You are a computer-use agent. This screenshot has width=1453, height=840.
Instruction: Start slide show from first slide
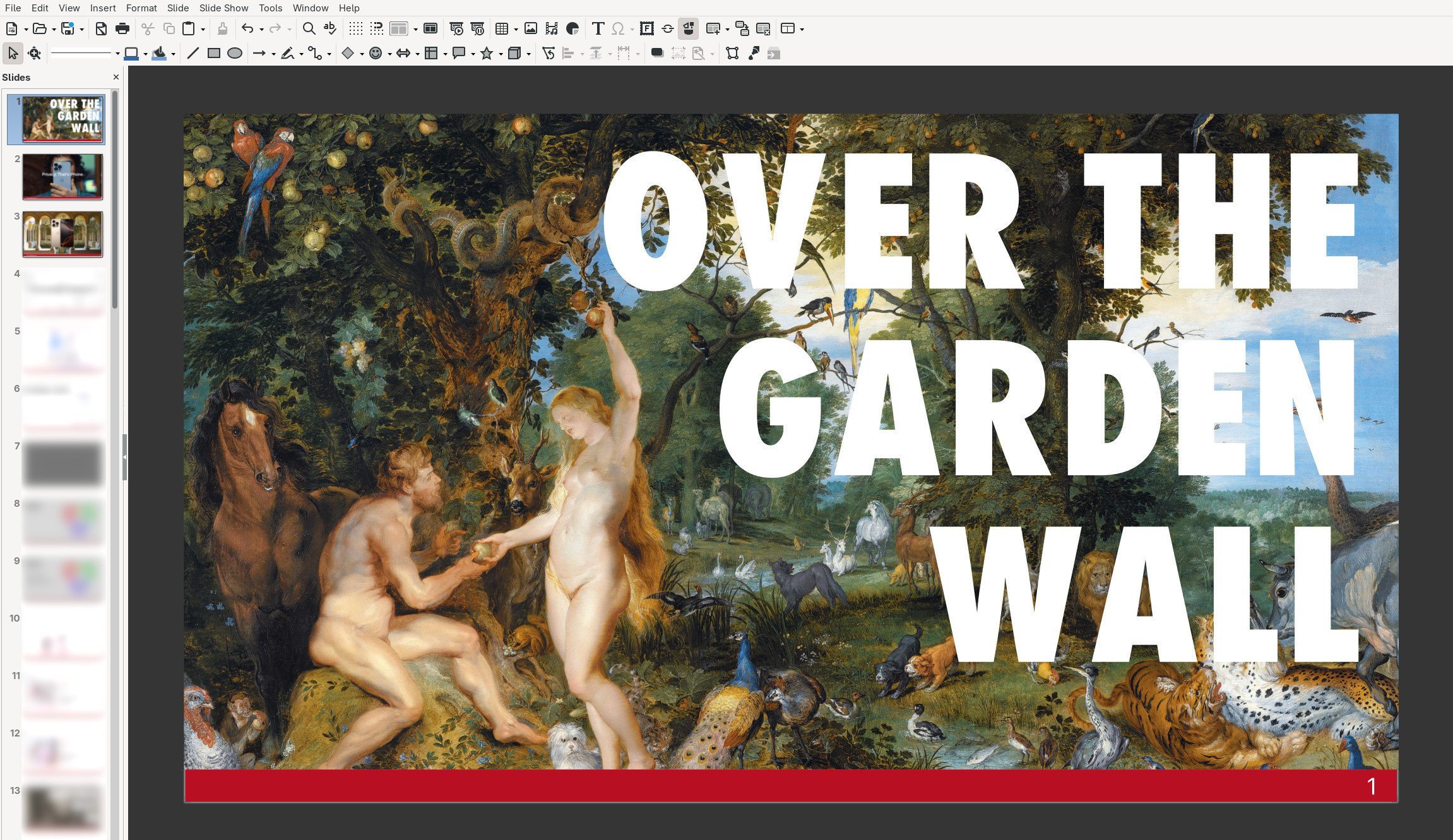456,28
